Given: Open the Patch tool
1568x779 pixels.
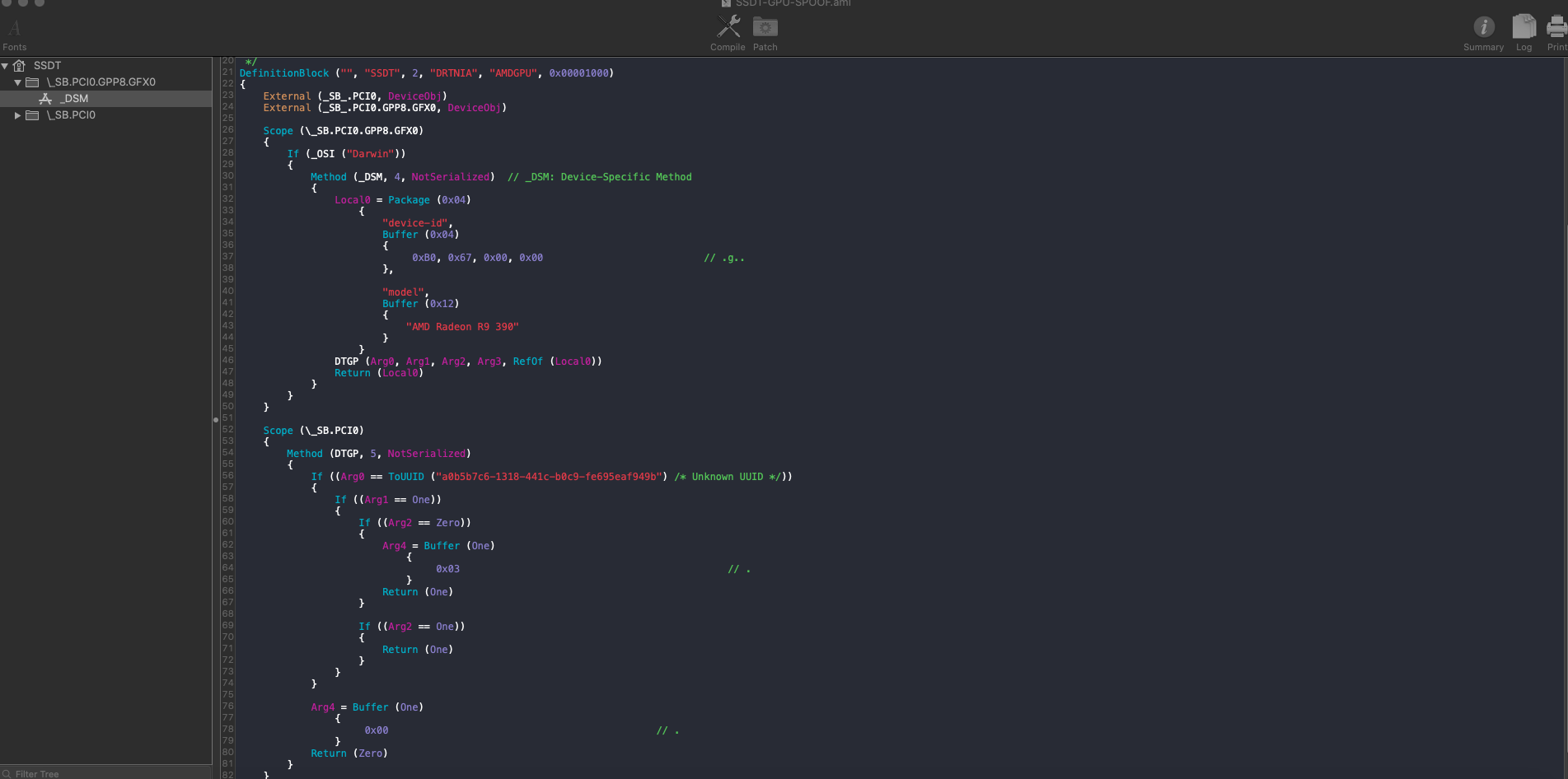Looking at the screenshot, I should [x=765, y=27].
